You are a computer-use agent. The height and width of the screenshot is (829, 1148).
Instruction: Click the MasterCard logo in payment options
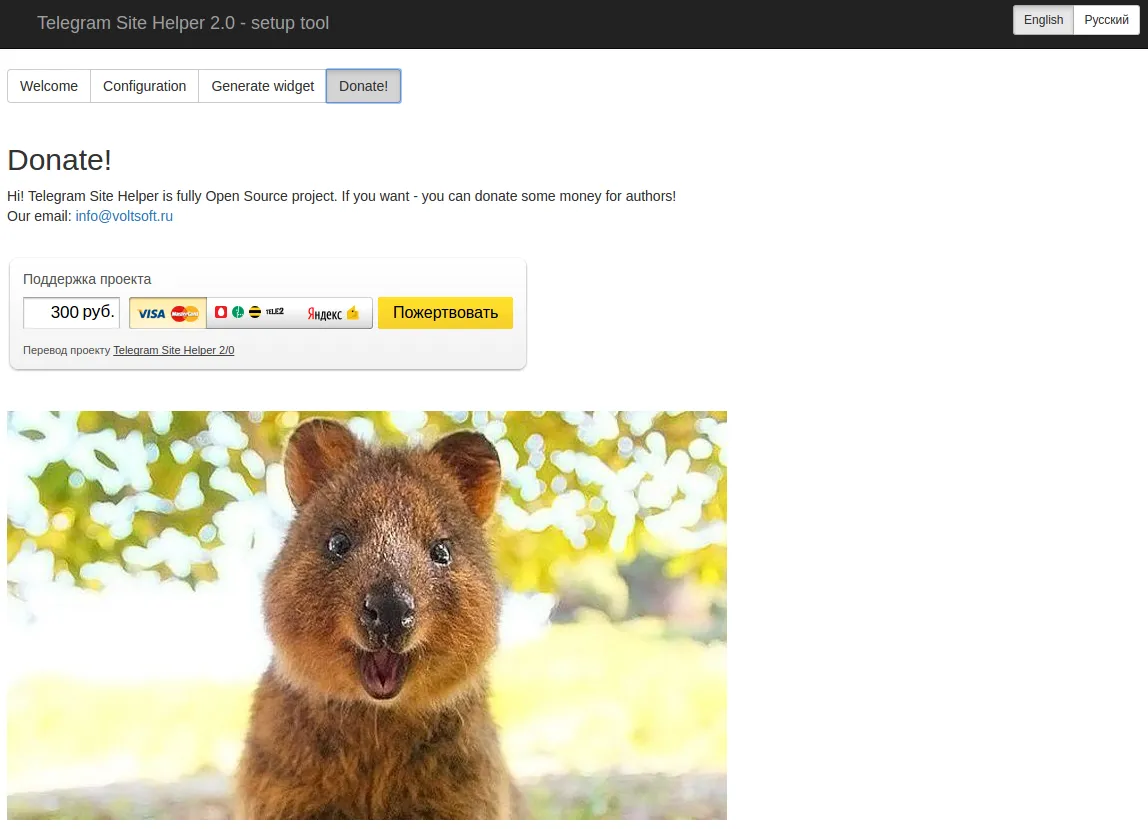184,314
